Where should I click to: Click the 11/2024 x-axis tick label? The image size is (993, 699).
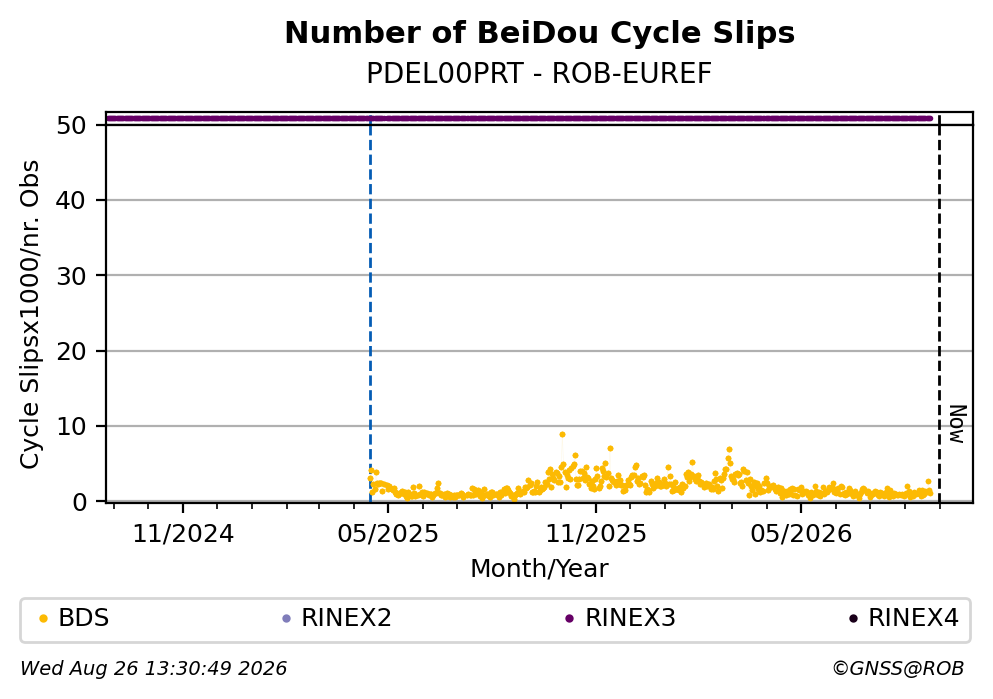pyautogui.click(x=183, y=534)
